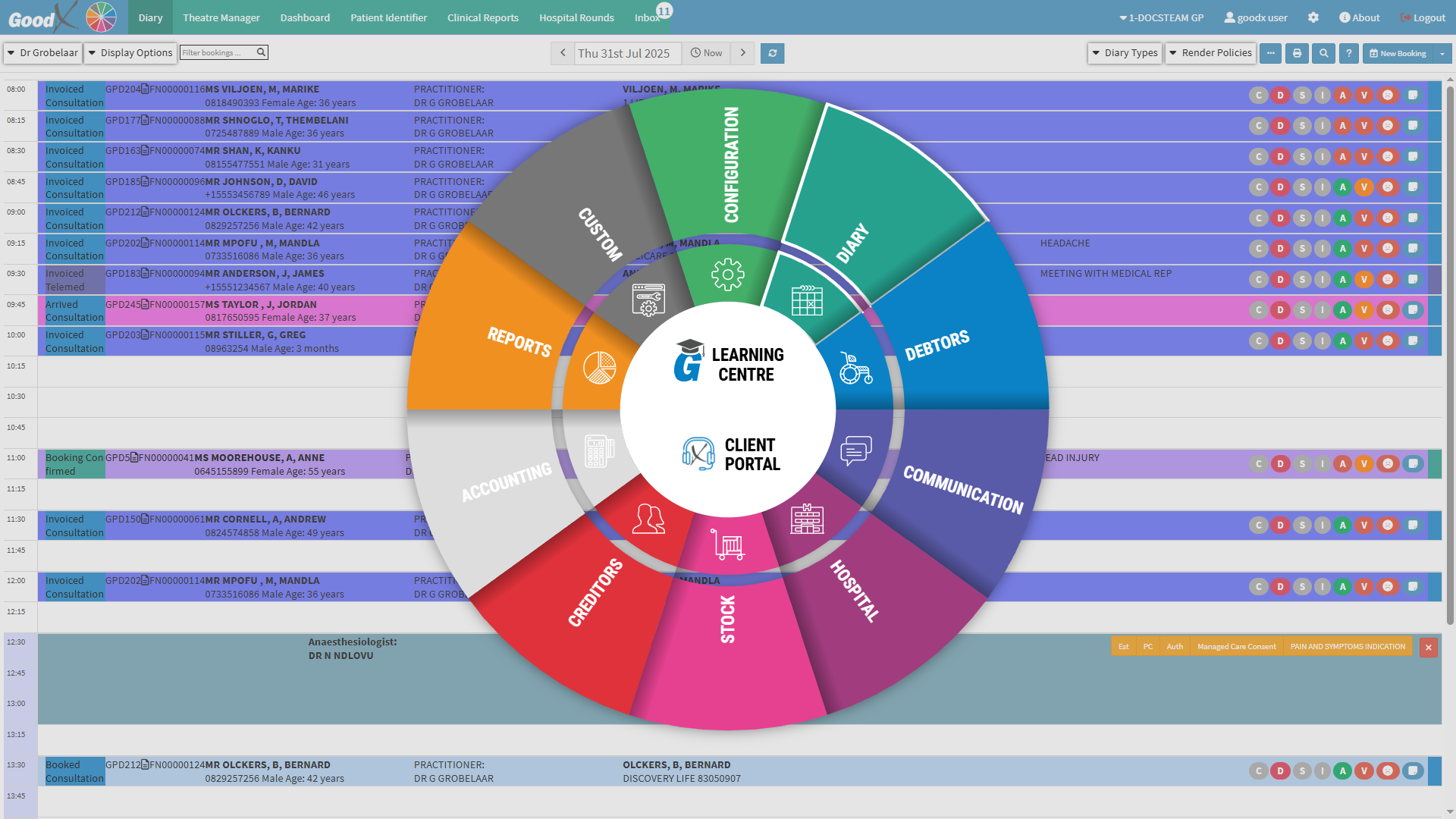Click the magnifier inside filter bookings box

261,52
